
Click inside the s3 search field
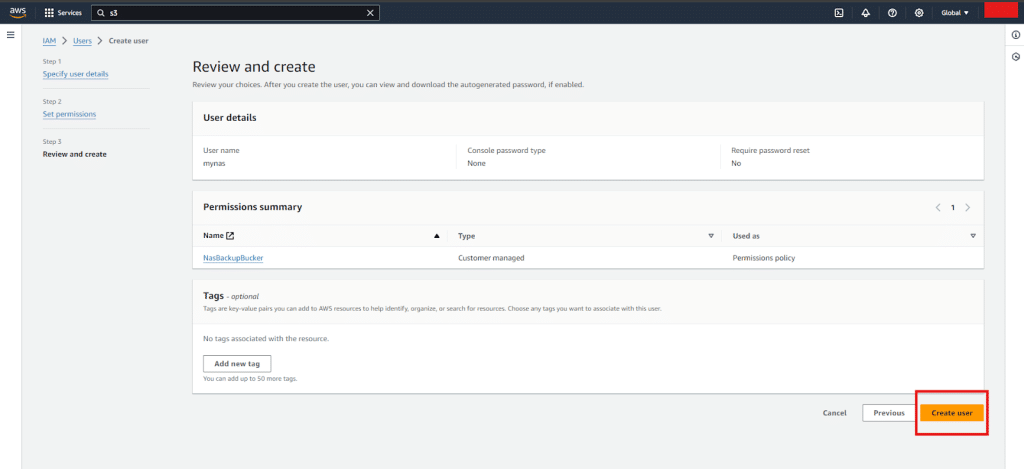coord(230,13)
